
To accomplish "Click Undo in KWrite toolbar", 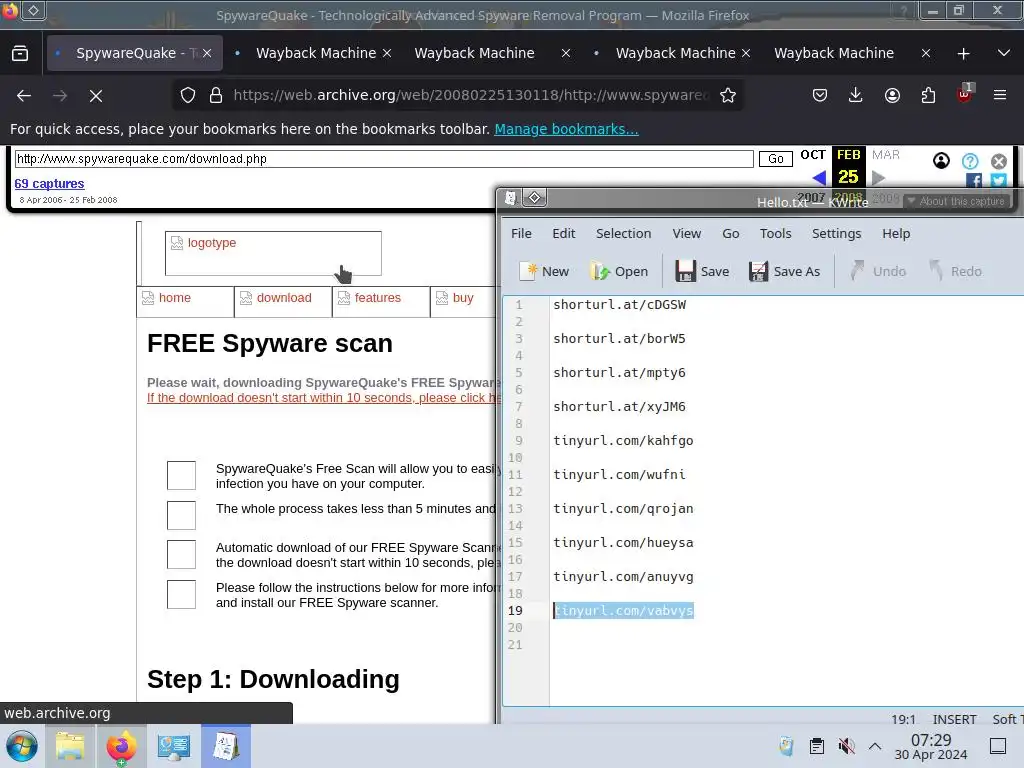I will (x=878, y=271).
